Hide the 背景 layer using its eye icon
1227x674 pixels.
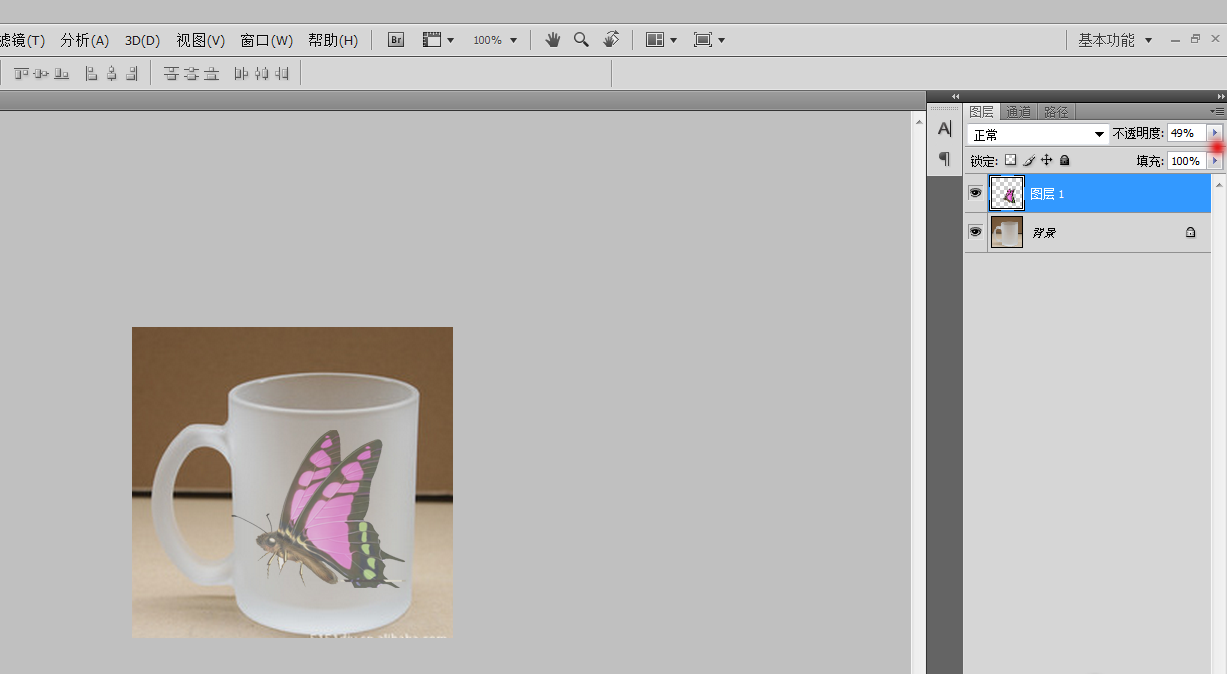point(975,231)
